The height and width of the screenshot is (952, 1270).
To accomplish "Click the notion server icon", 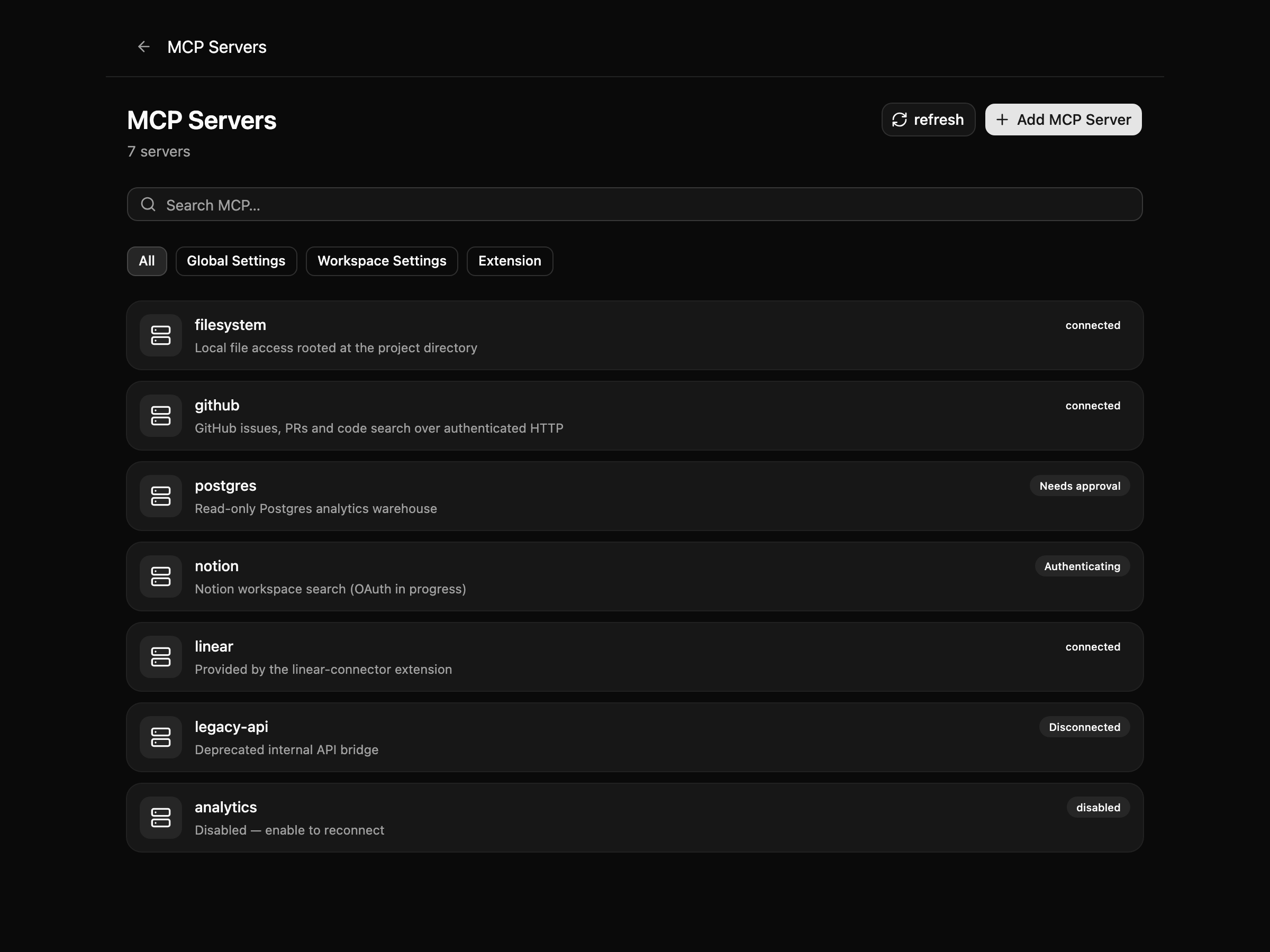I will (161, 576).
